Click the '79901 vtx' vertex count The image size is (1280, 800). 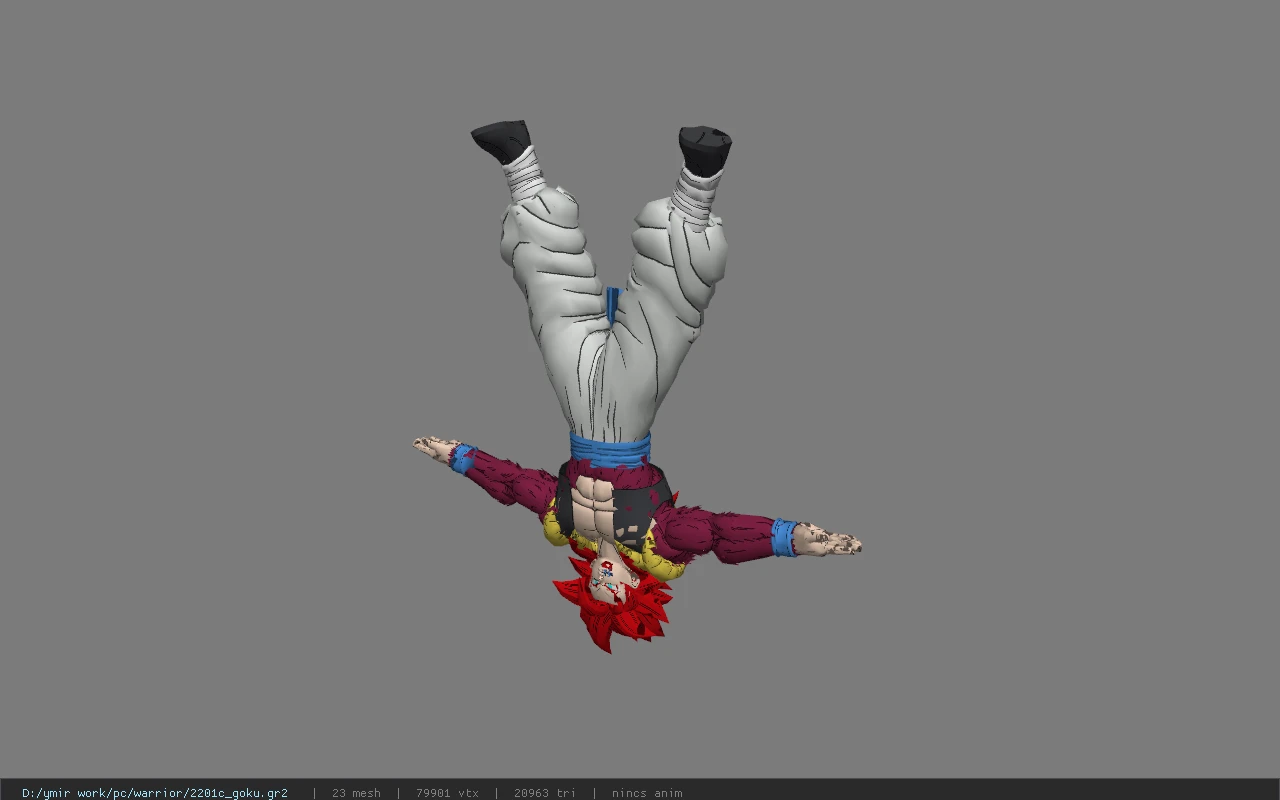click(447, 793)
